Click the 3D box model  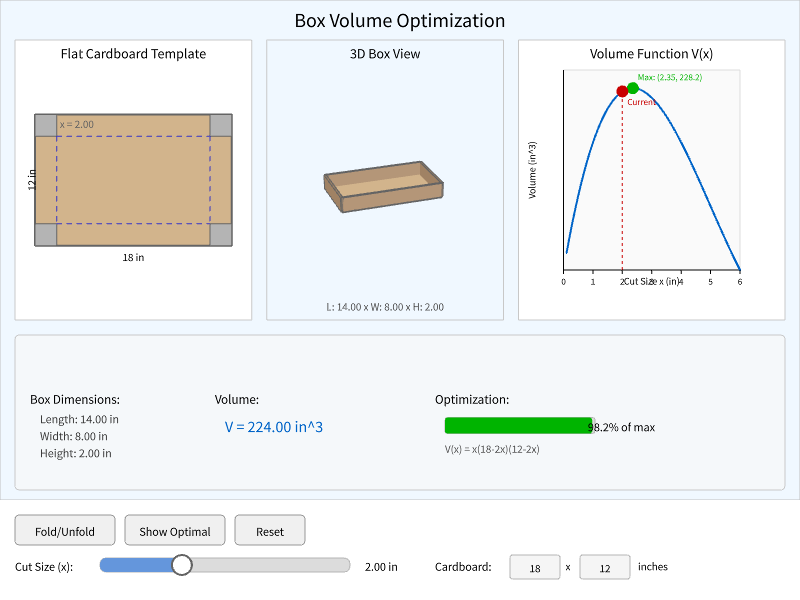384,185
